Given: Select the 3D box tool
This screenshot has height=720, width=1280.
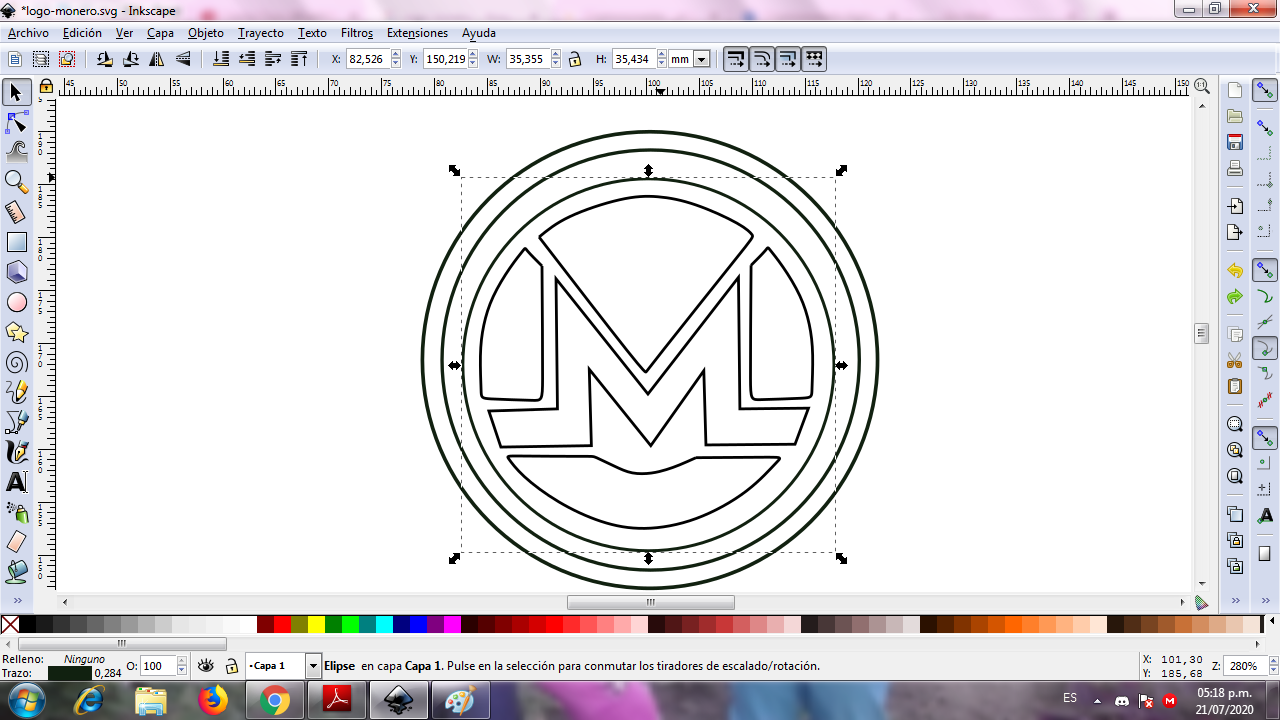Looking at the screenshot, I should click(16, 272).
